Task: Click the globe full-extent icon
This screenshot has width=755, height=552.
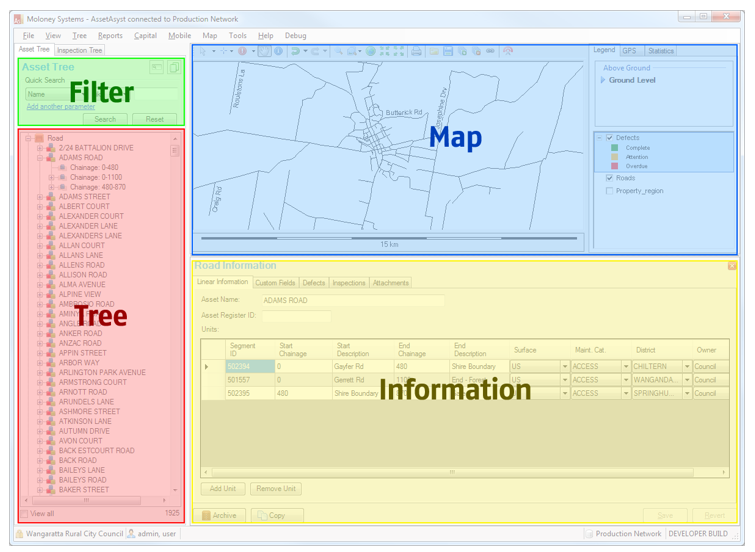Action: pos(370,51)
